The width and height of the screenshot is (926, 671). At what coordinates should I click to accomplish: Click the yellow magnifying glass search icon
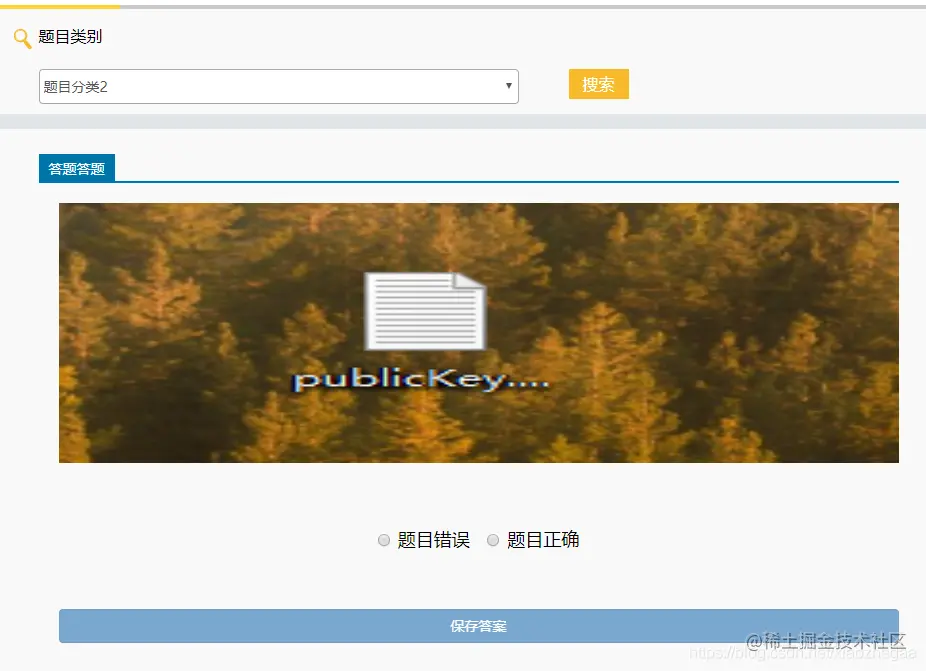coord(20,36)
